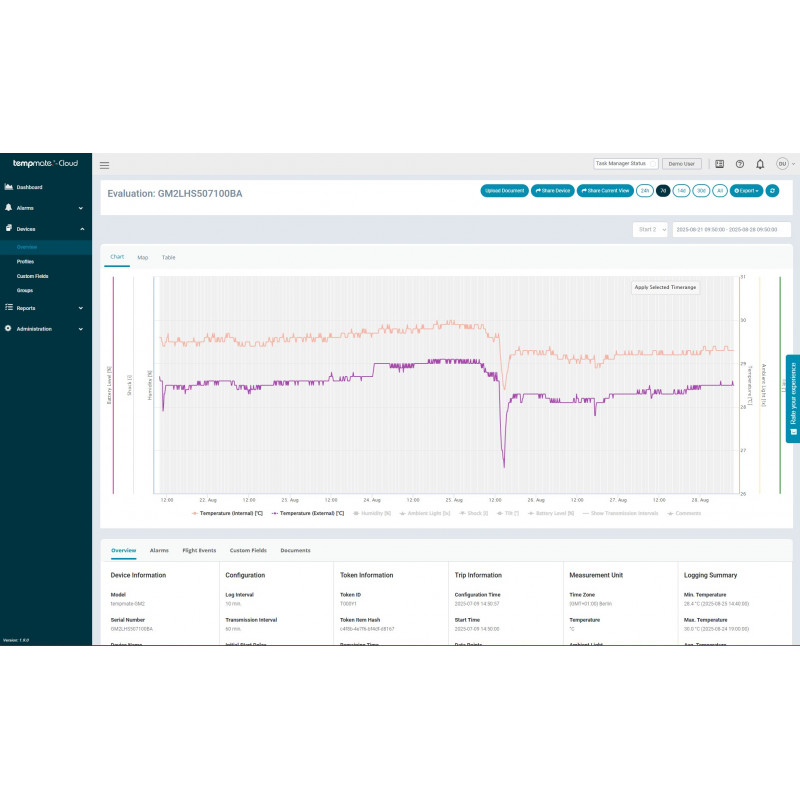Click the hamburger menu icon
The height and width of the screenshot is (800, 800).
coord(105,165)
